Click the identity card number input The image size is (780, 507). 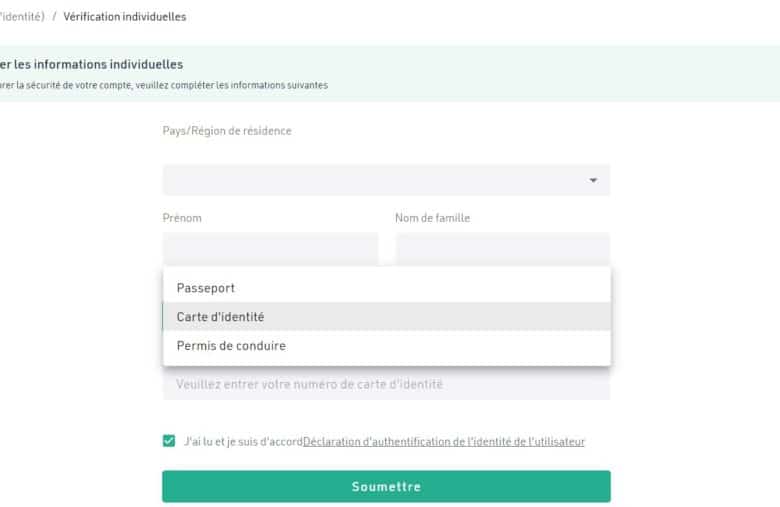[x=386, y=384]
